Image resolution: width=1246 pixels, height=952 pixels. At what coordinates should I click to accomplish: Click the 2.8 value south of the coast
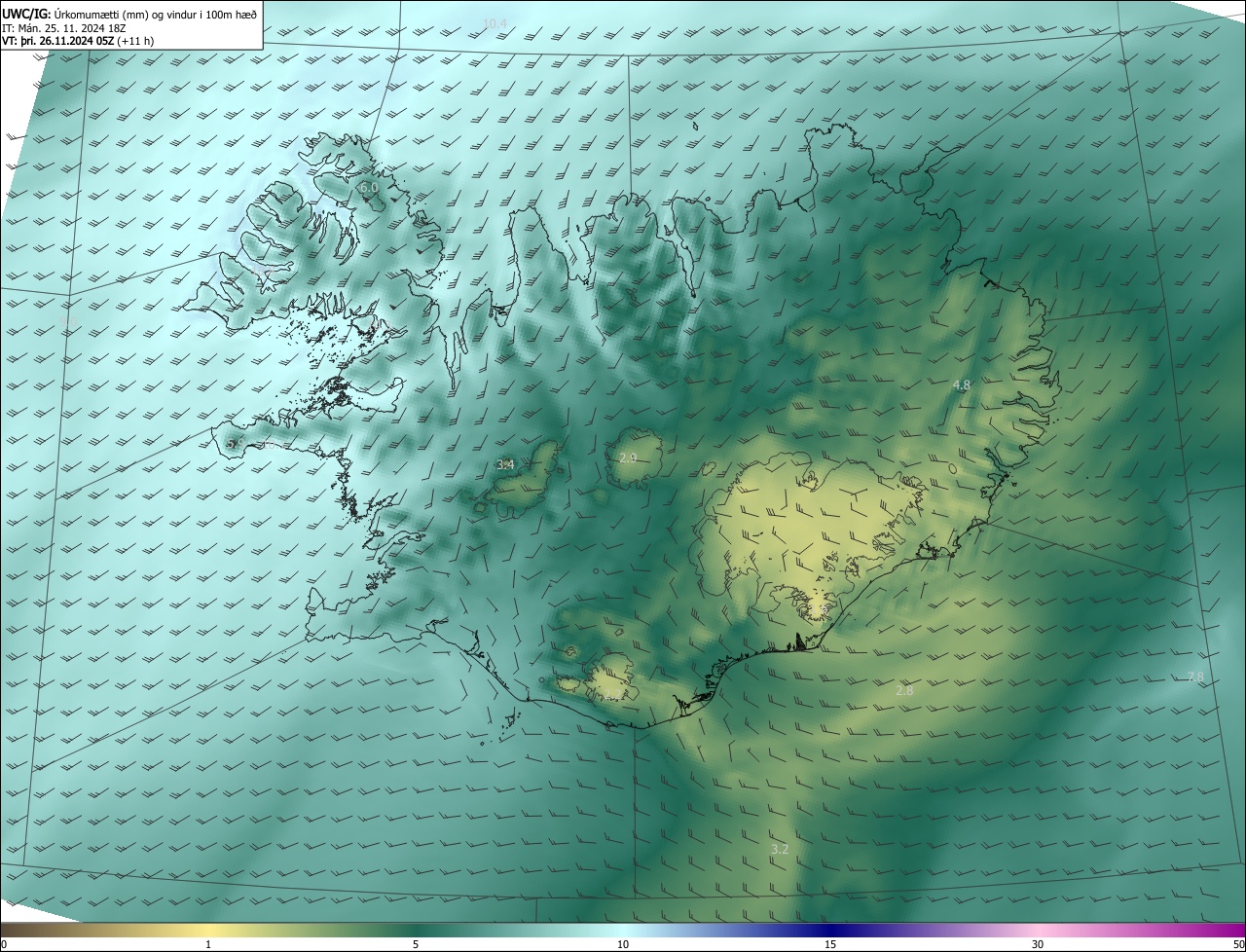(x=904, y=690)
